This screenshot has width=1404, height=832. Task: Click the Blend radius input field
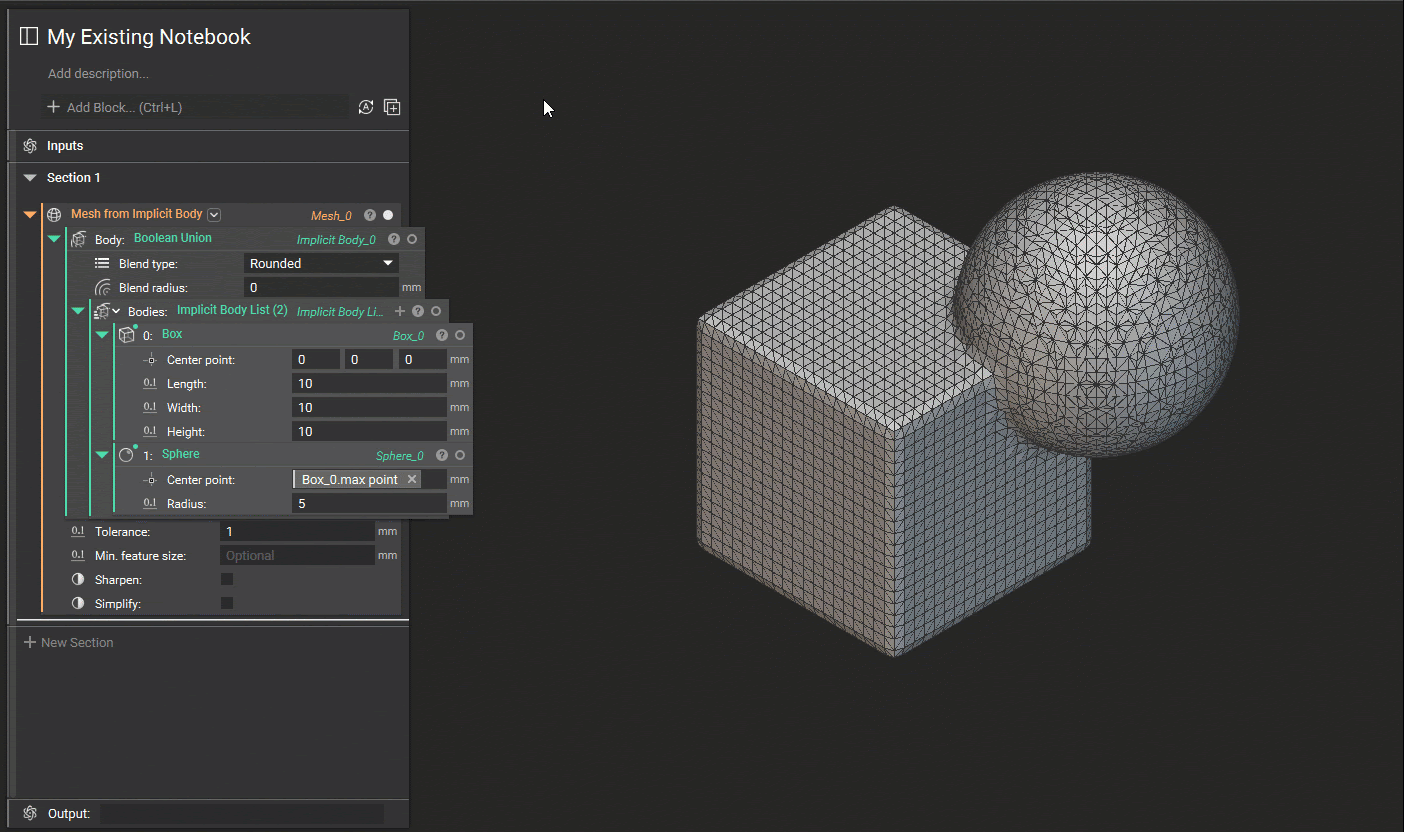click(321, 288)
